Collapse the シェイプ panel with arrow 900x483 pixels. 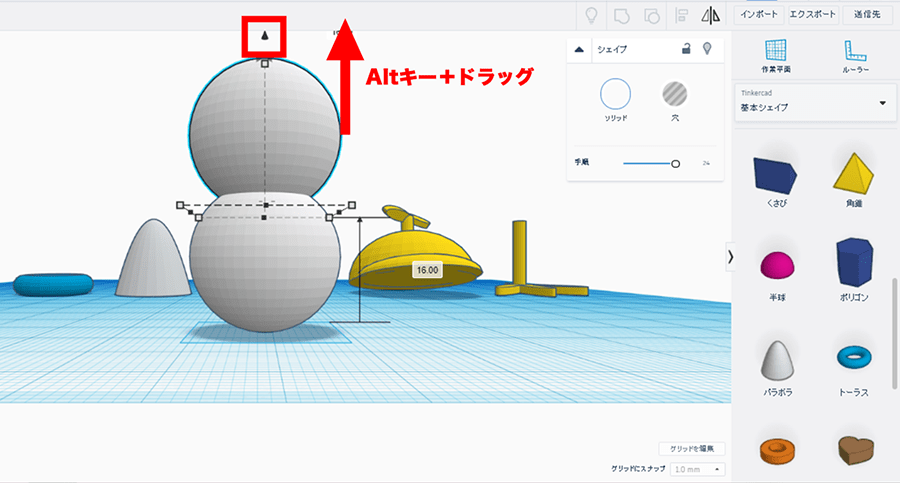pos(579,48)
